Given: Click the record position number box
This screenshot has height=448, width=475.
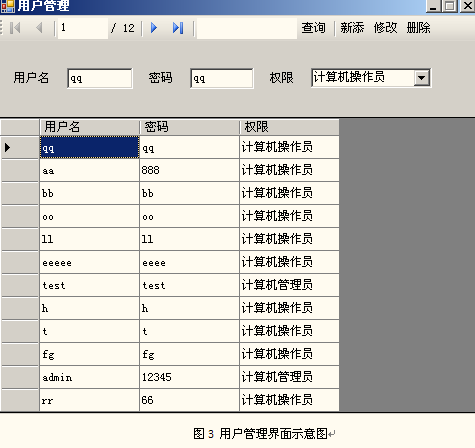Looking at the screenshot, I should point(83,28).
